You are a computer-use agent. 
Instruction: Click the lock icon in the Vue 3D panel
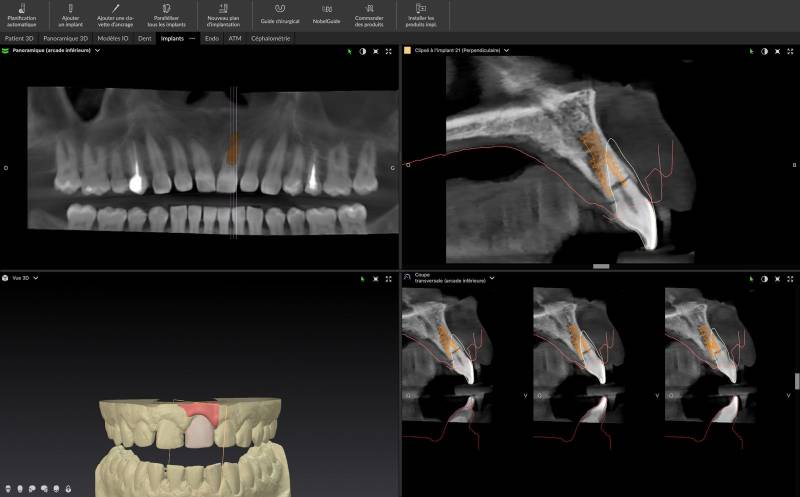click(x=68, y=489)
